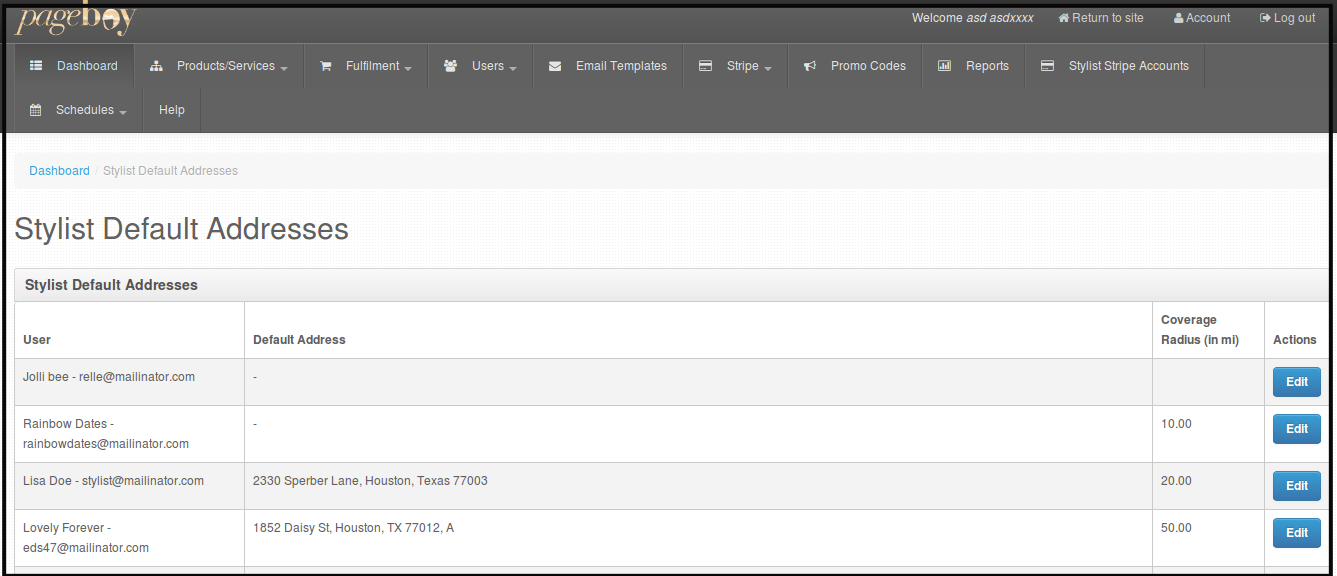The height and width of the screenshot is (576, 1337).
Task: Click the home icon beside Return to site
Action: (x=1064, y=18)
